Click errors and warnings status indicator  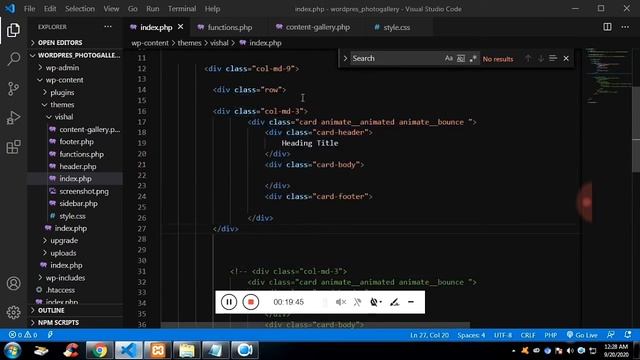click(23, 335)
